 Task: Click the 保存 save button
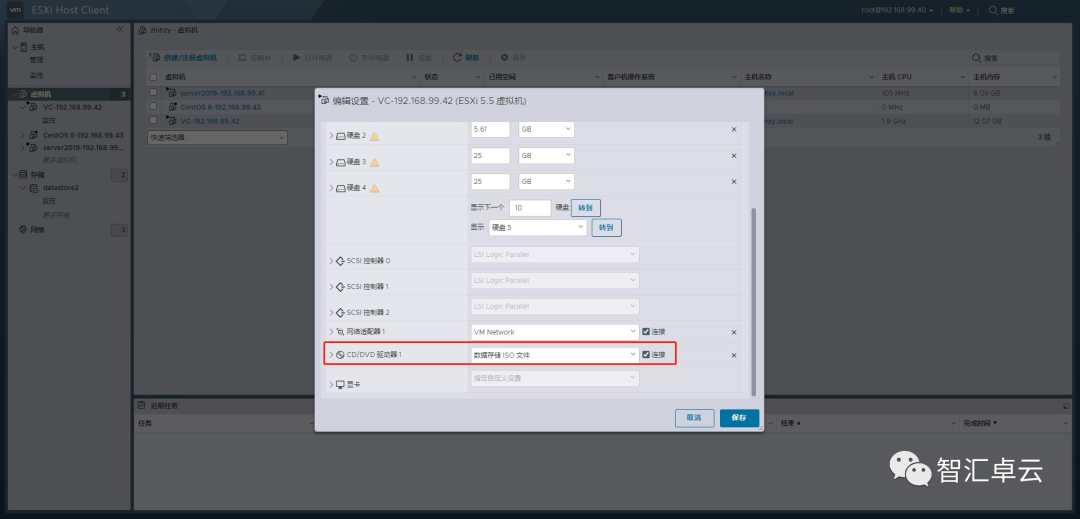coord(739,418)
